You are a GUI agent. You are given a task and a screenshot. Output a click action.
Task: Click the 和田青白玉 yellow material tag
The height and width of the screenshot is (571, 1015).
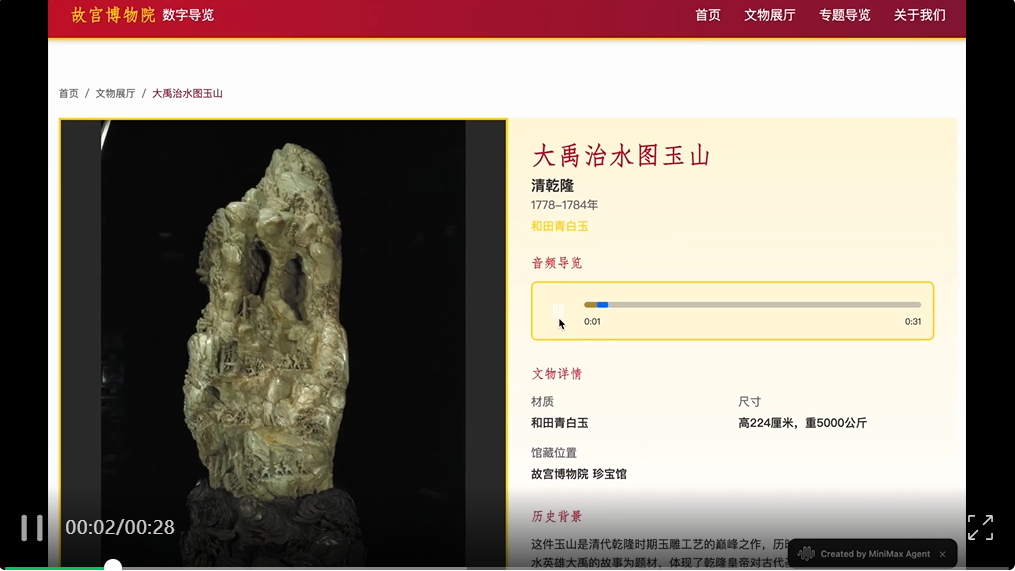pyautogui.click(x=560, y=226)
